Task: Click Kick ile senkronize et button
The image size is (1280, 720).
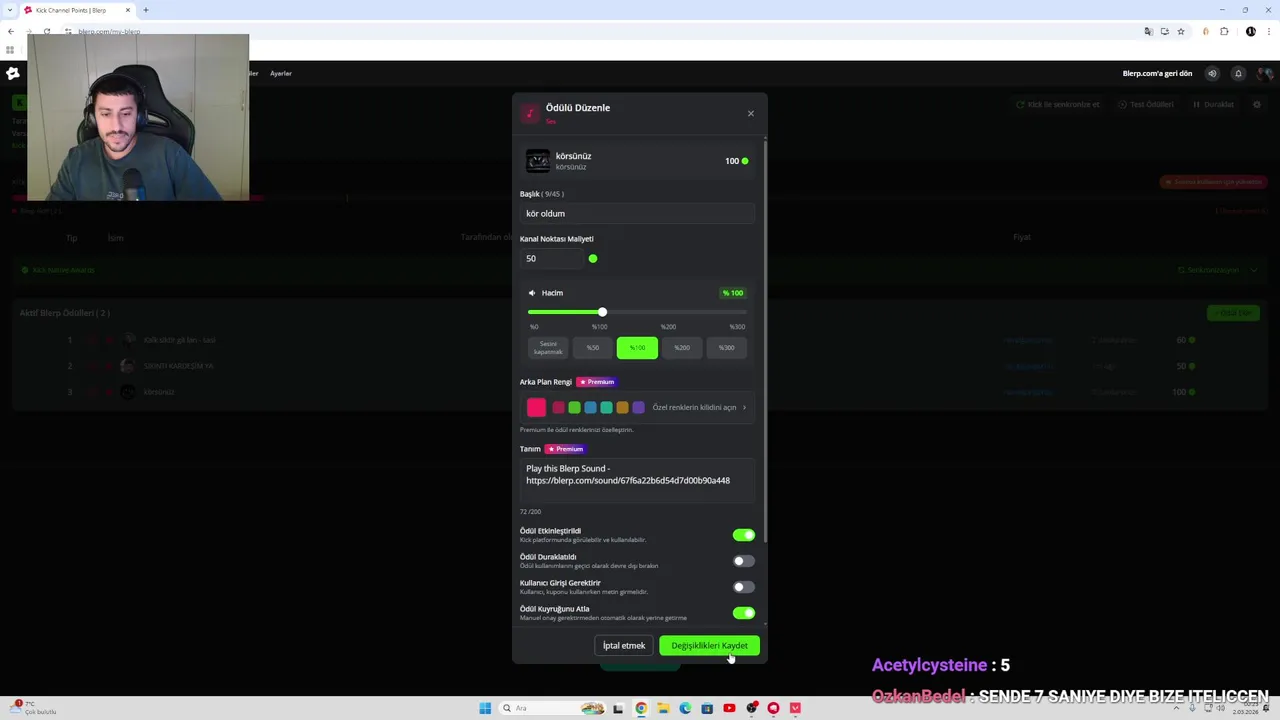Action: pos(1058,104)
